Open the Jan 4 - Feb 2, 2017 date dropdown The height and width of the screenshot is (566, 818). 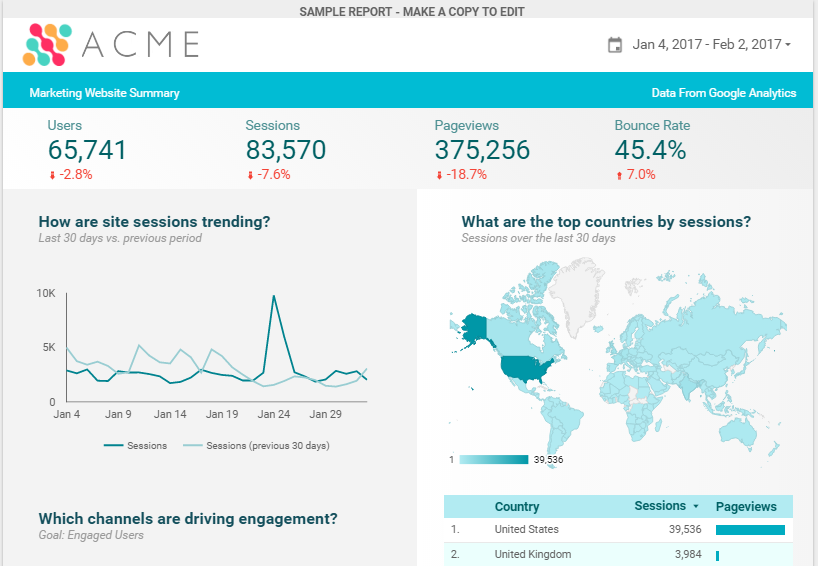(x=711, y=45)
